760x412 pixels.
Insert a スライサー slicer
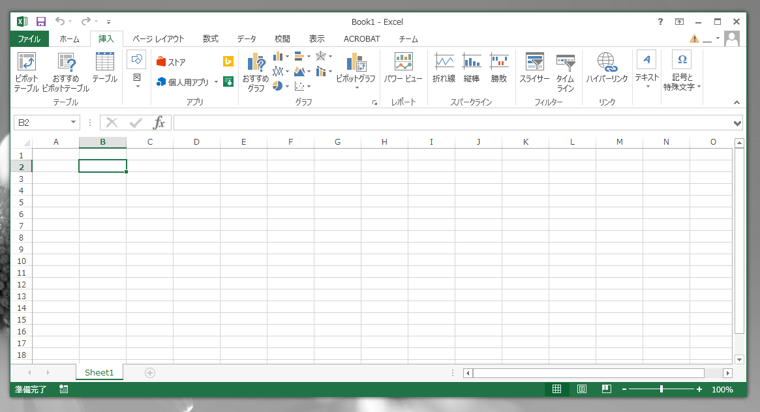point(535,67)
